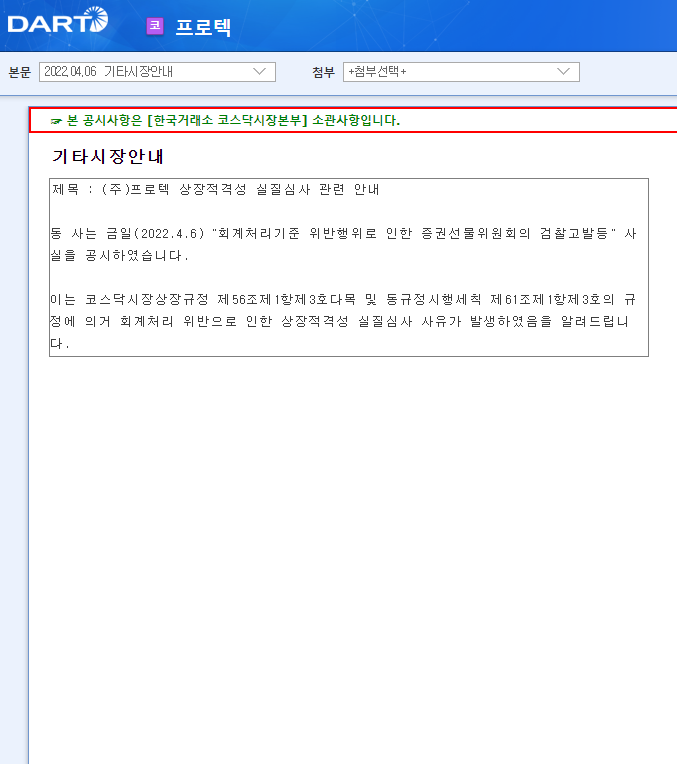Click the 본문 label

point(20,72)
